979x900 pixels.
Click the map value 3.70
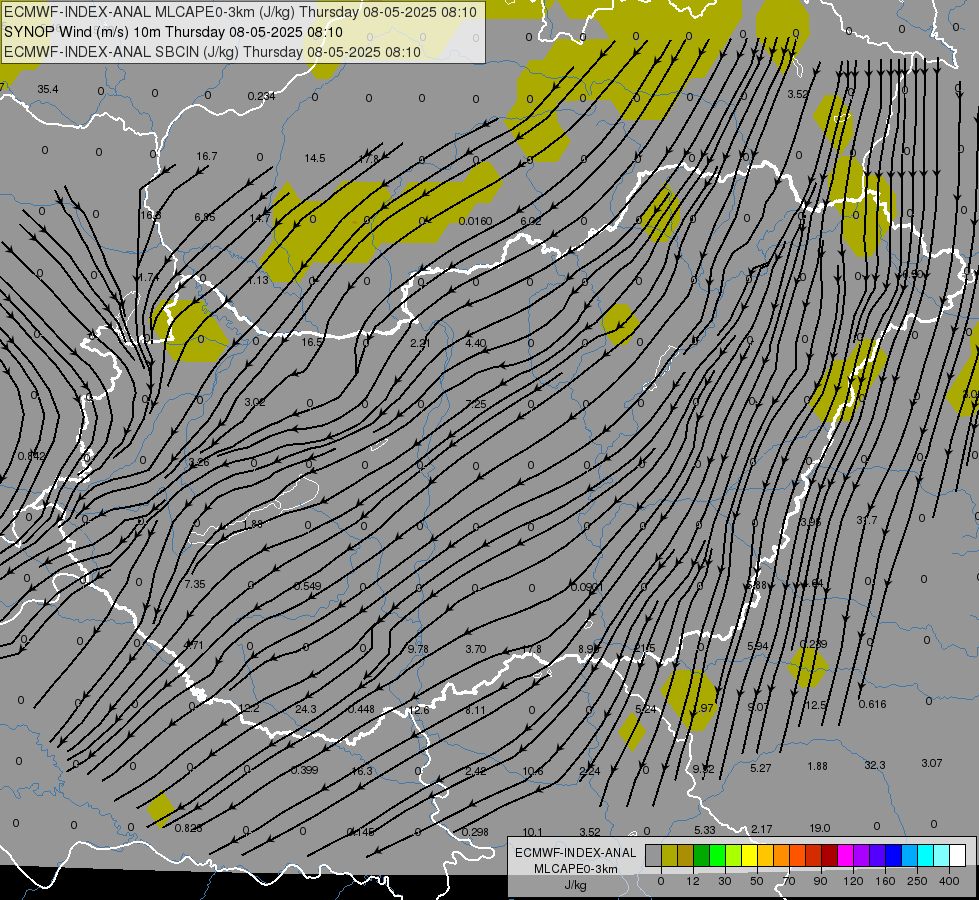click(476, 649)
